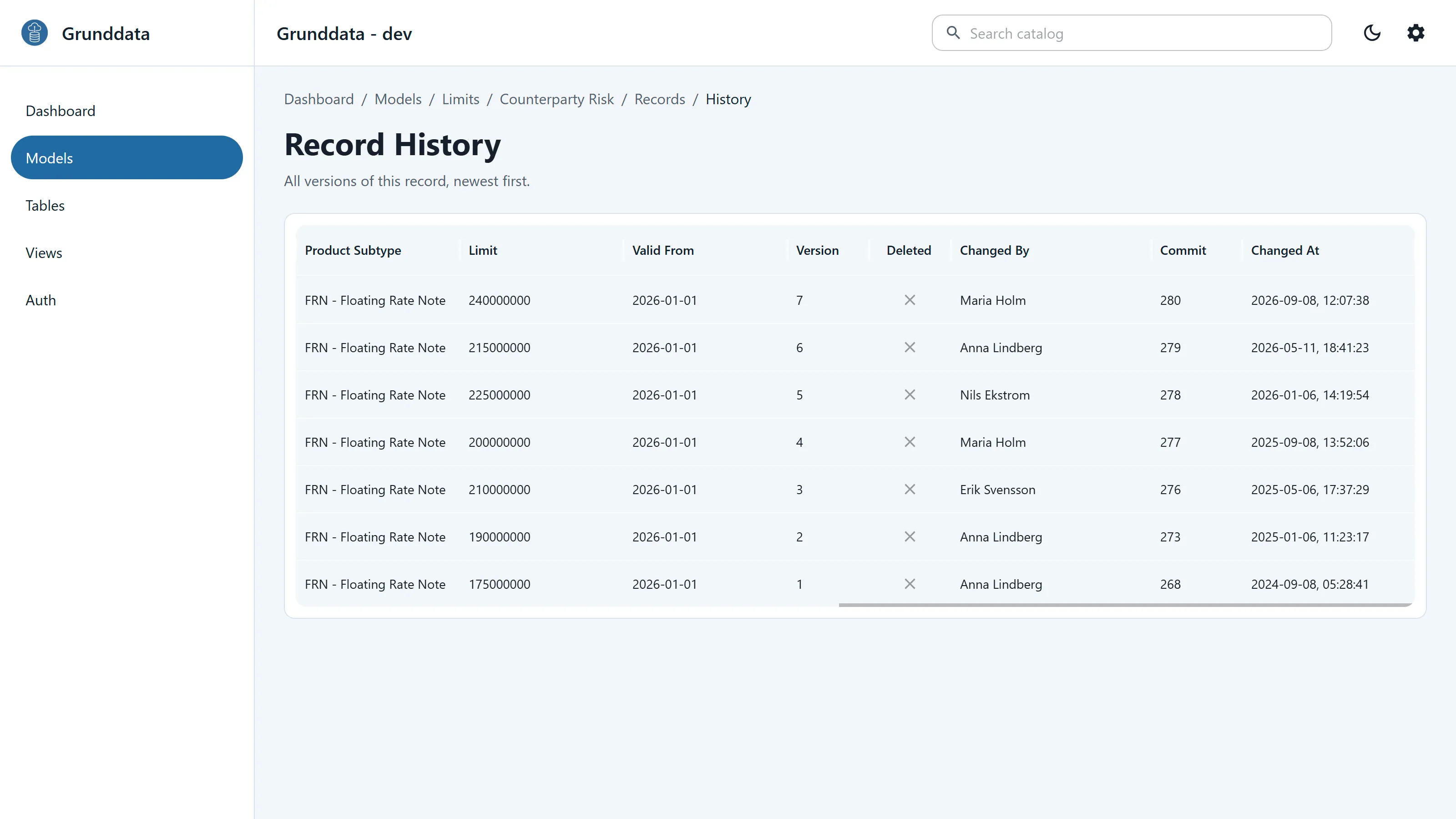Click timestamp 2025-01-06, 11:23:17
This screenshot has width=1456, height=819.
(x=1309, y=537)
